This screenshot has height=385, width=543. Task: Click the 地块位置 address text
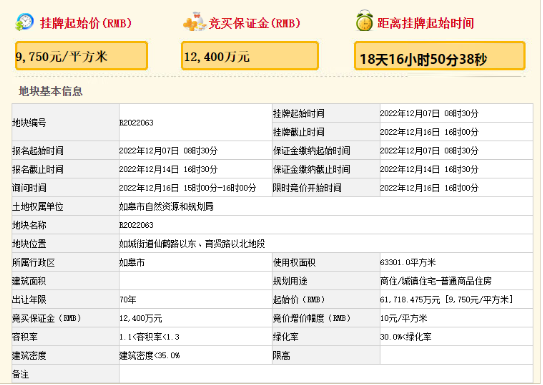click(x=192, y=244)
